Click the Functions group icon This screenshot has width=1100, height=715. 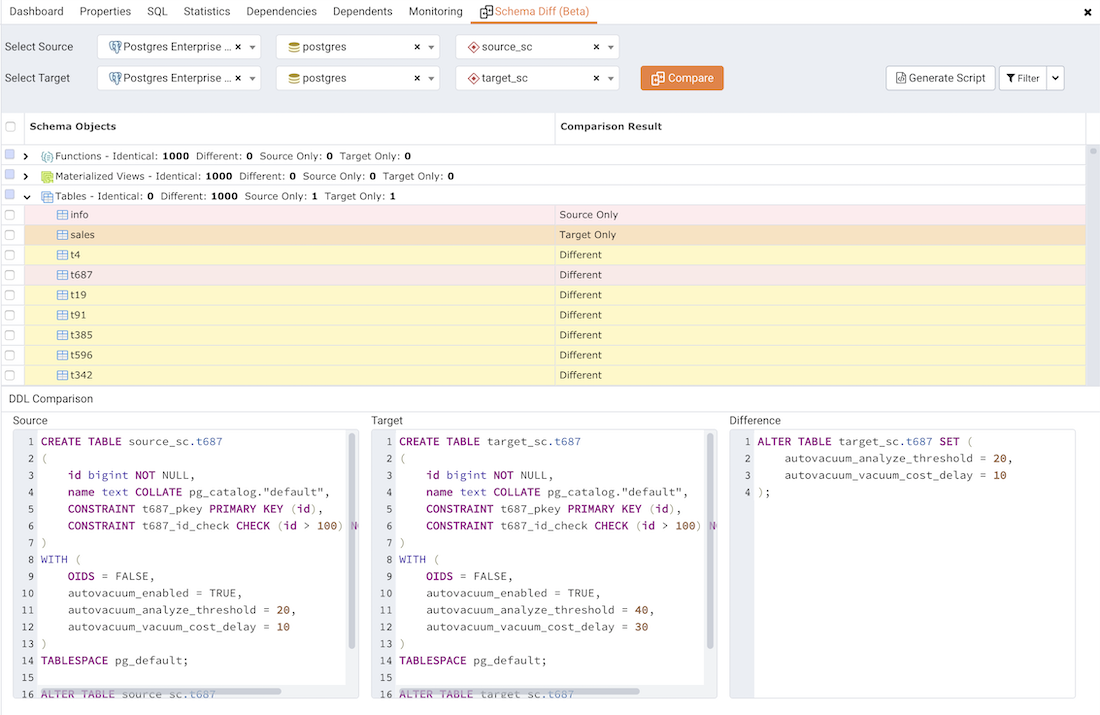coord(47,156)
